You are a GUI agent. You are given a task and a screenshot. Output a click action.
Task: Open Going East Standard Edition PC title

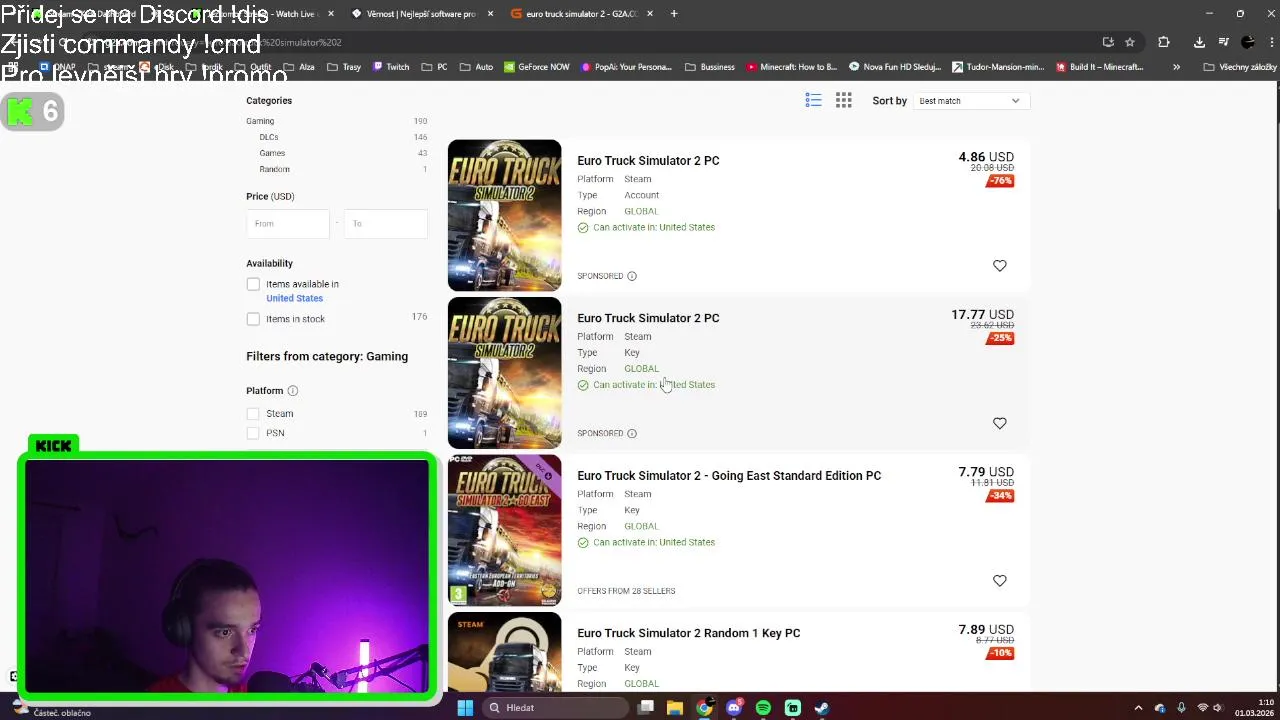pos(729,476)
